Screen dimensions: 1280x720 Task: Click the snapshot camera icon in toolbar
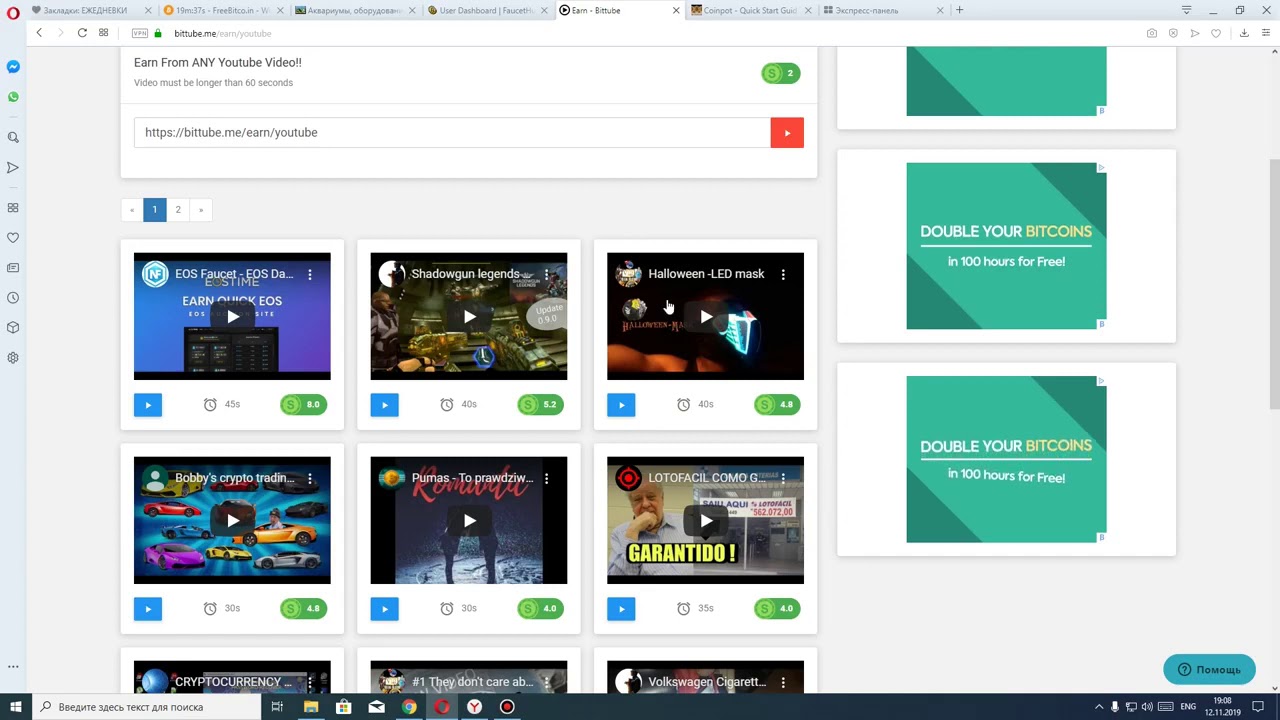1152,33
